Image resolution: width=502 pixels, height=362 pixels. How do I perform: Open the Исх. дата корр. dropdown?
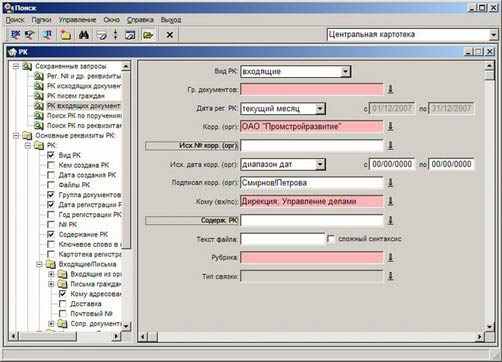pyautogui.click(x=320, y=164)
